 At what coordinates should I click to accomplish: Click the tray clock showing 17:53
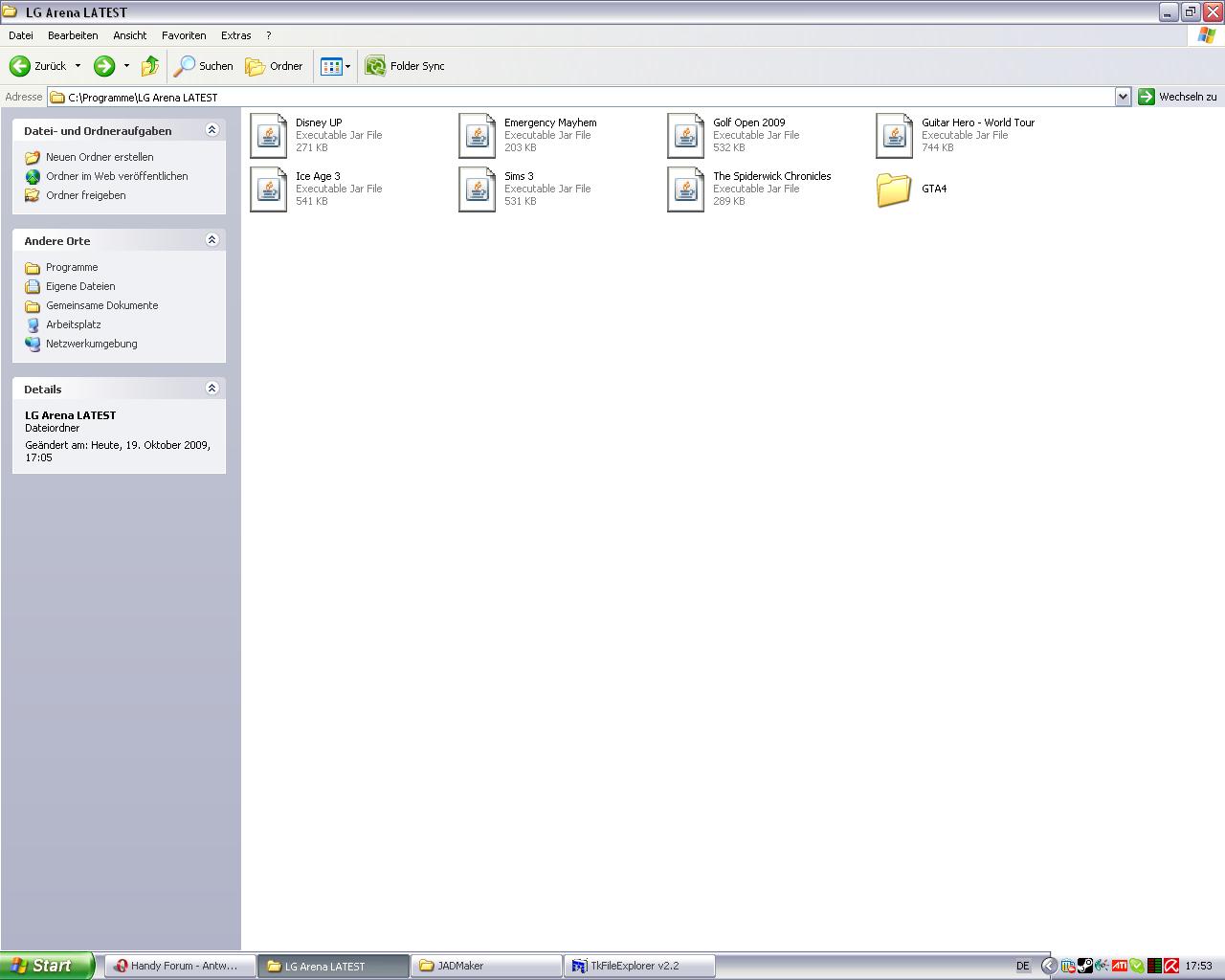click(1198, 966)
